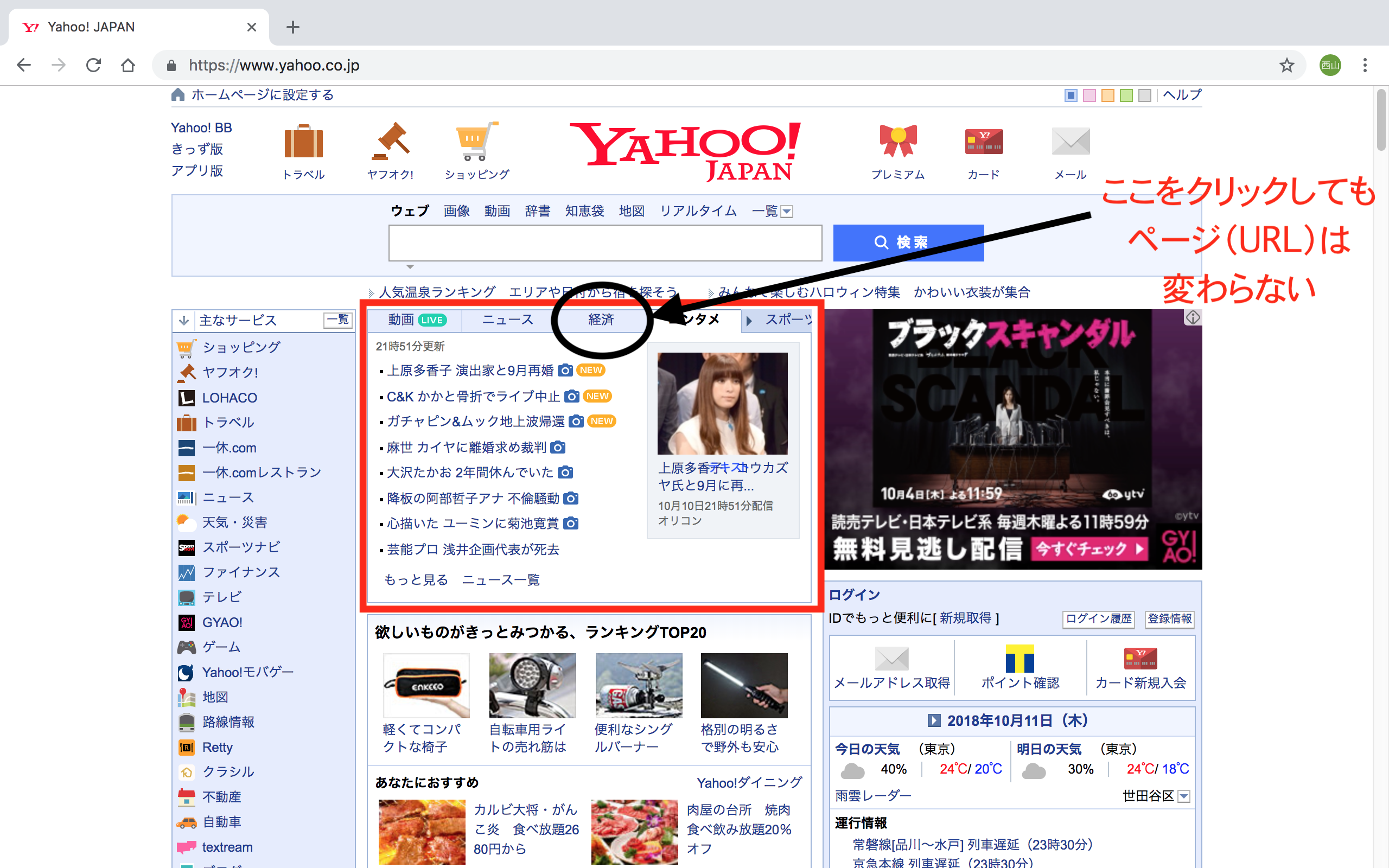The width and height of the screenshot is (1389, 868).
Task: Expand the arrow below the search box
Action: click(409, 266)
